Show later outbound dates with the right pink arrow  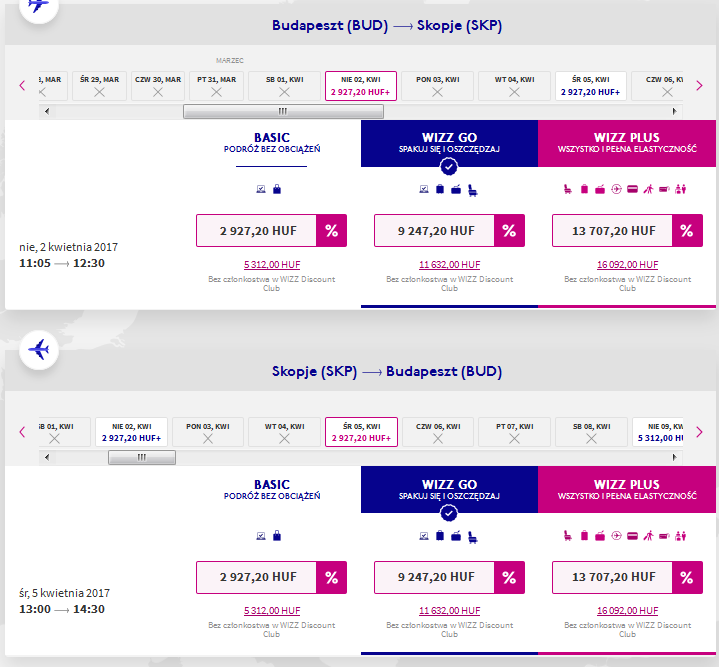click(x=699, y=85)
